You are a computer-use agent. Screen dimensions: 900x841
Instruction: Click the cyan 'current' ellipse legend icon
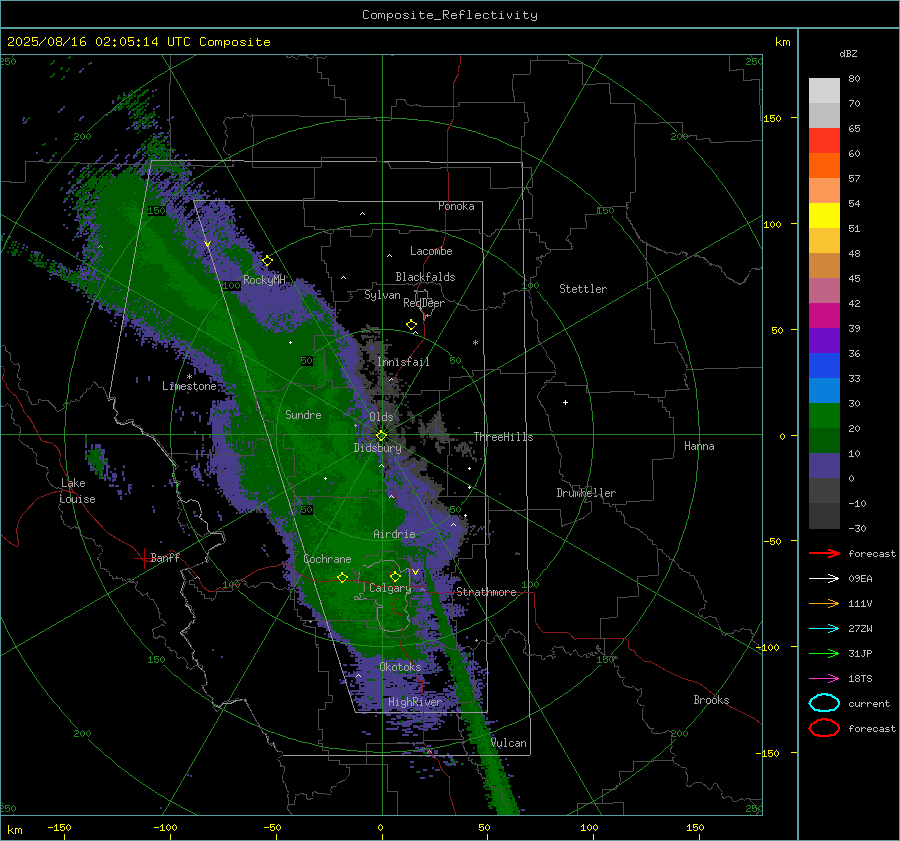pos(824,703)
